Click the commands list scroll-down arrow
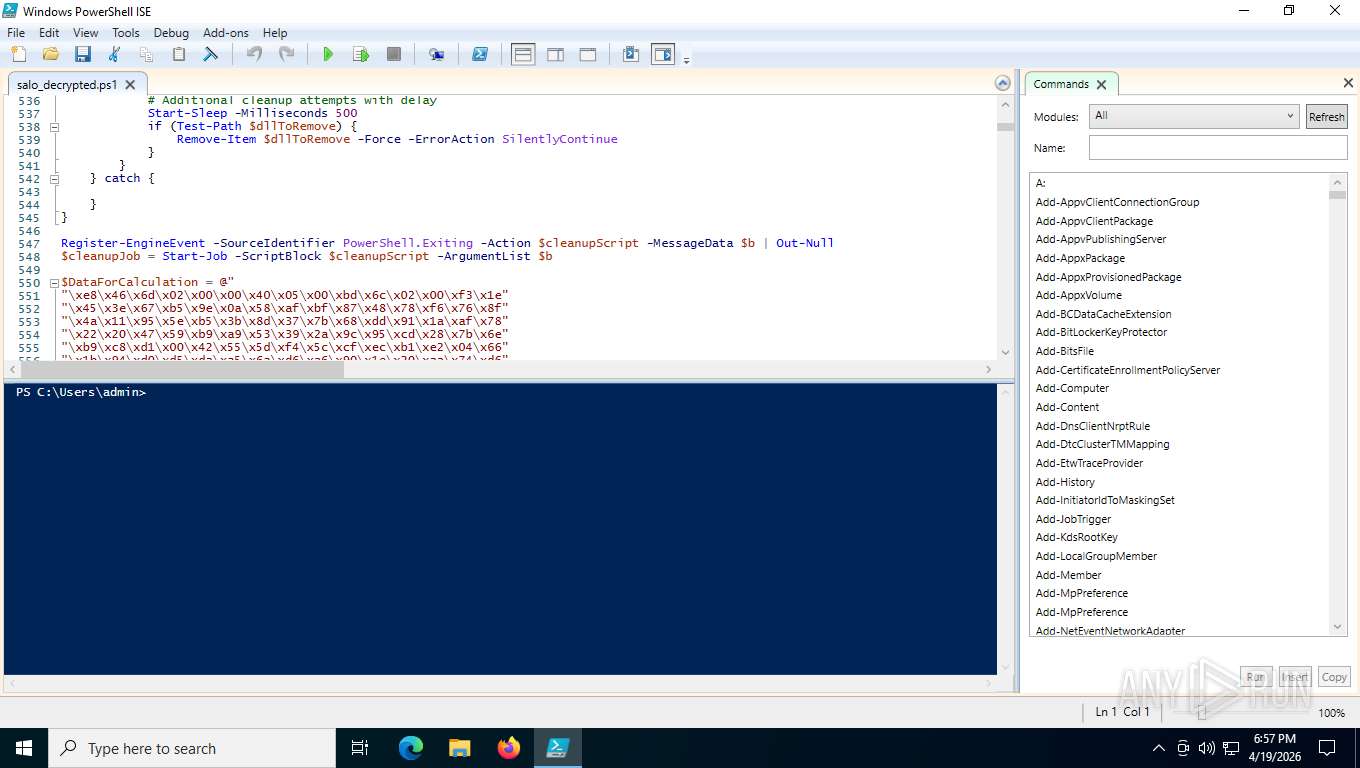 click(x=1338, y=627)
